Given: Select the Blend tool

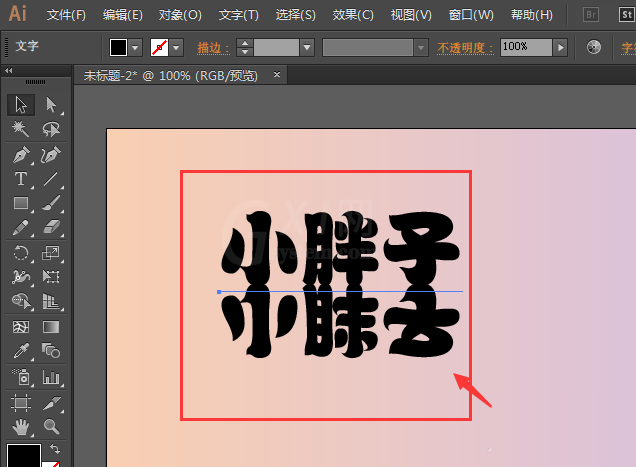Looking at the screenshot, I should coord(51,351).
